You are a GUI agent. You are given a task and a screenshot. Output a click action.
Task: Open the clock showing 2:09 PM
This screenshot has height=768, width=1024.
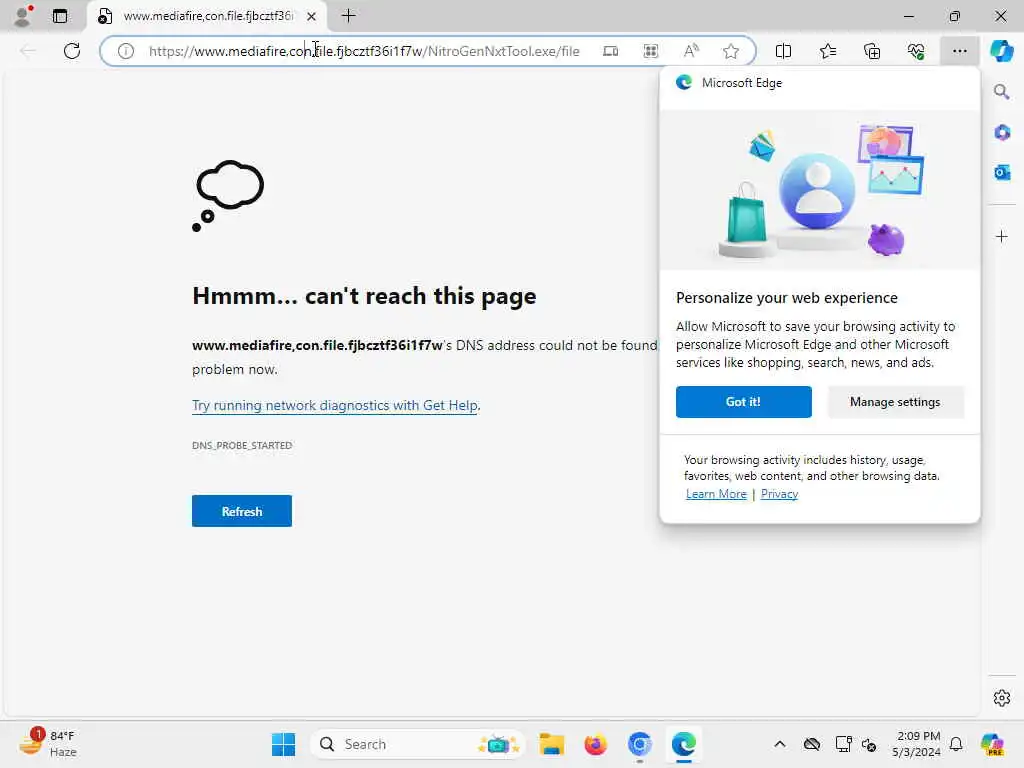click(x=916, y=744)
